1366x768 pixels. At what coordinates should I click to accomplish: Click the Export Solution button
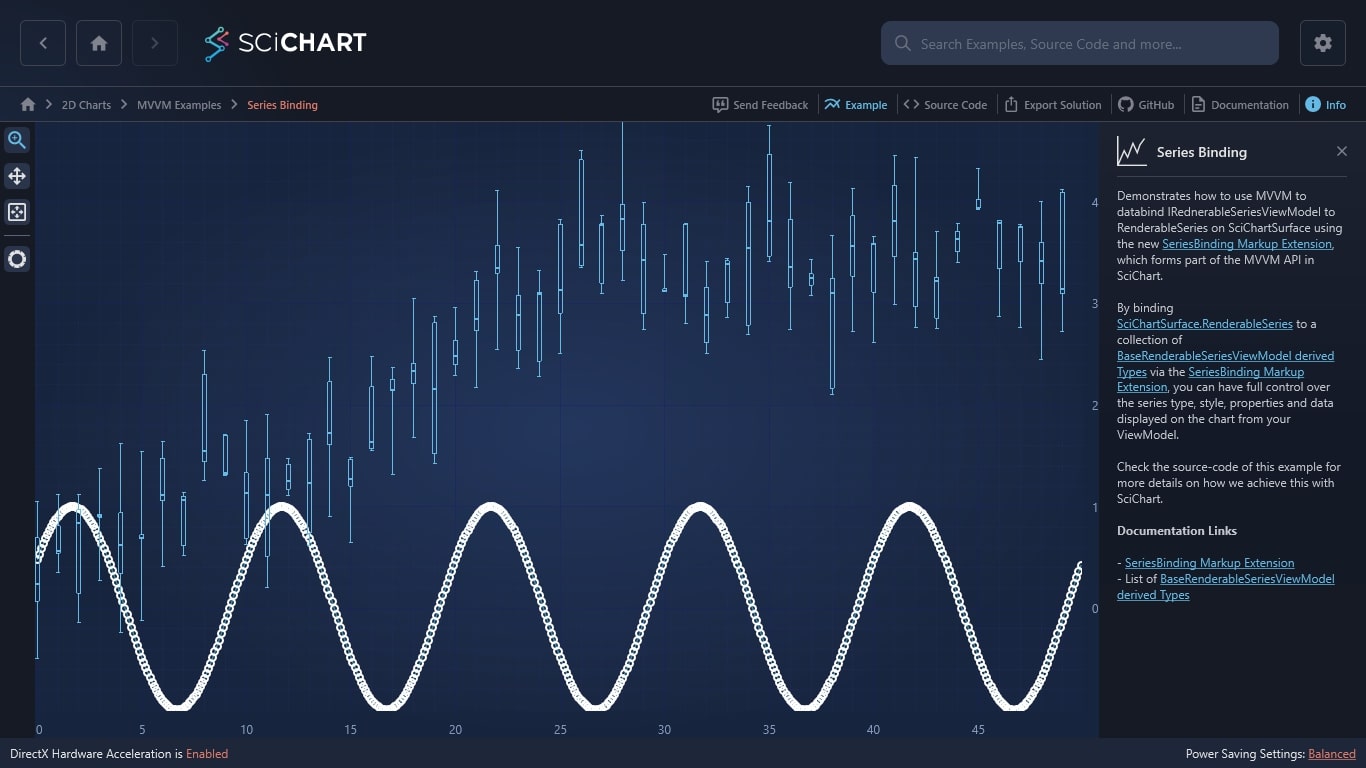tap(1053, 104)
